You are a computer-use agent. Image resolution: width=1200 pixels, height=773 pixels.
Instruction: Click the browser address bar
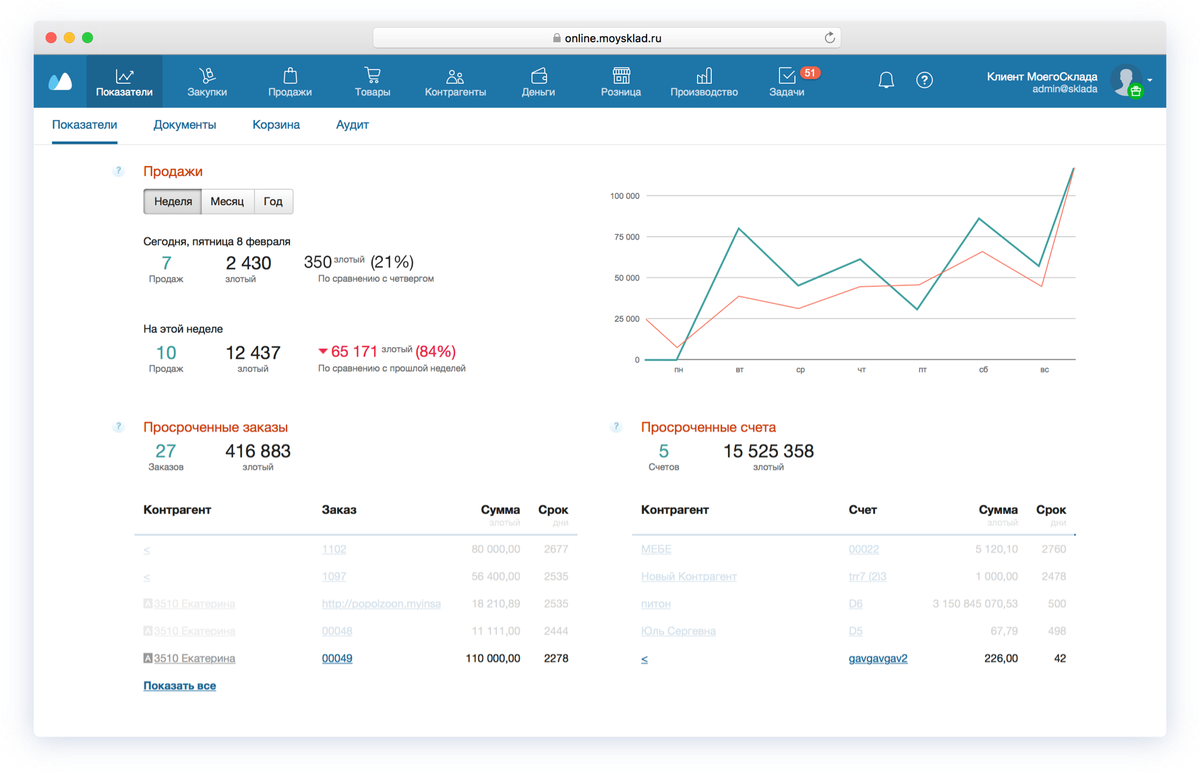[x=607, y=38]
